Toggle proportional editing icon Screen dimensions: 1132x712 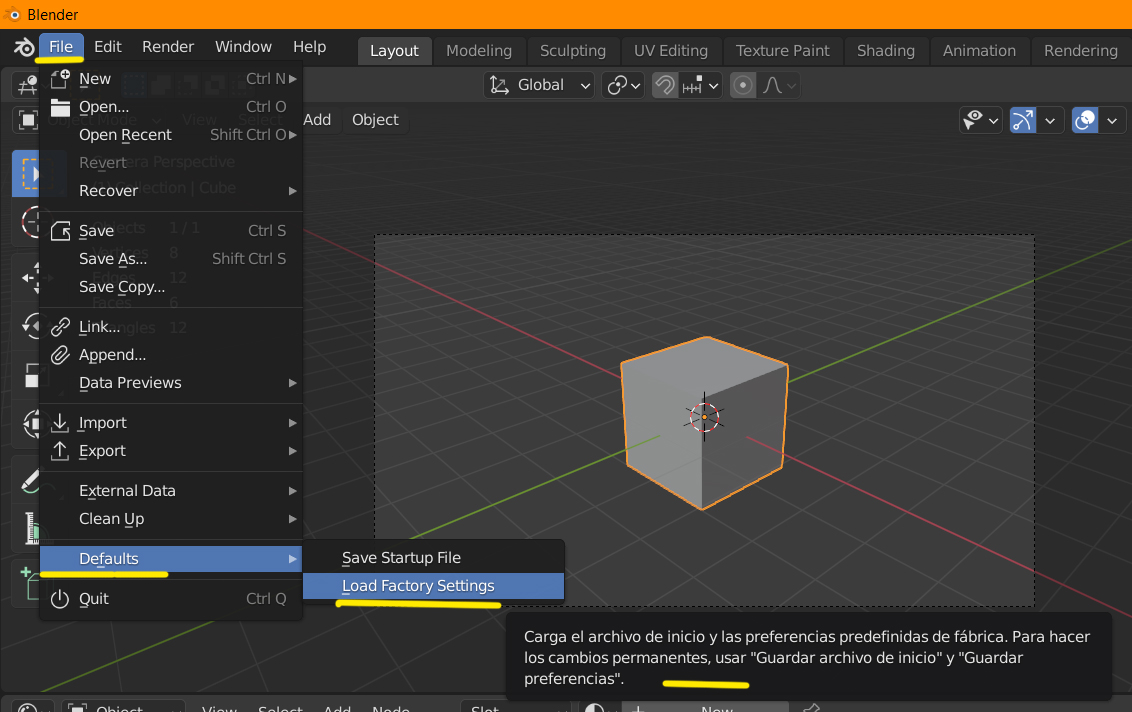(742, 85)
